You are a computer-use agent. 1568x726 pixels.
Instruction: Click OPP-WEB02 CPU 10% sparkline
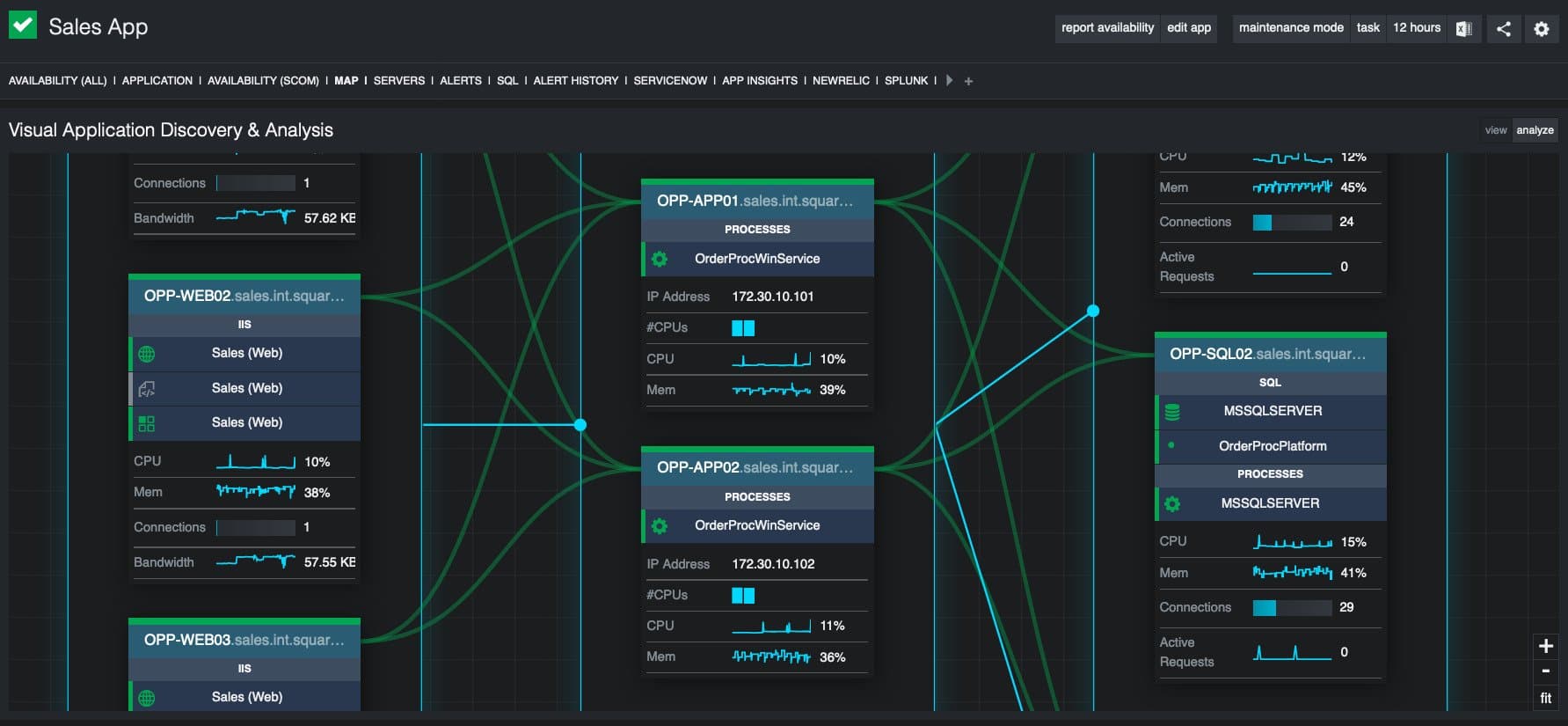click(256, 461)
